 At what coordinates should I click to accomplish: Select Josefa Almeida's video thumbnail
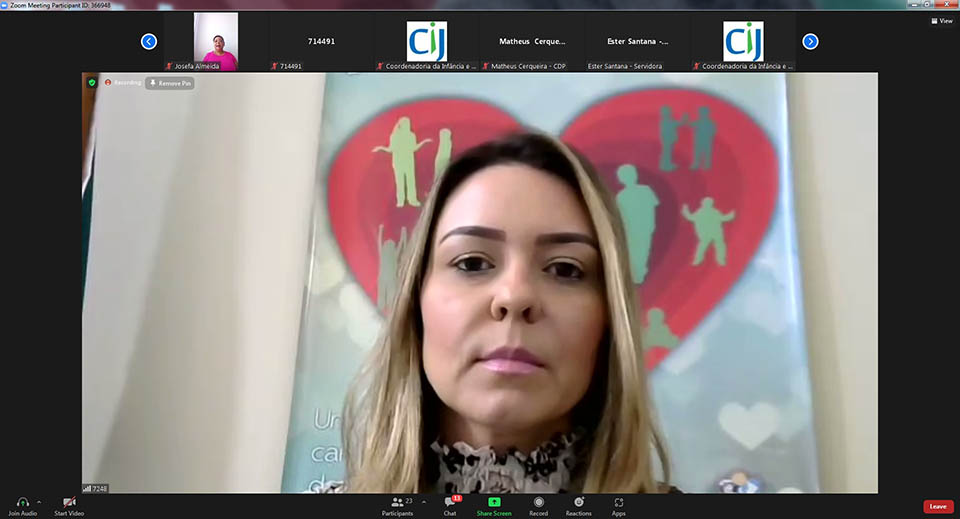(x=216, y=42)
